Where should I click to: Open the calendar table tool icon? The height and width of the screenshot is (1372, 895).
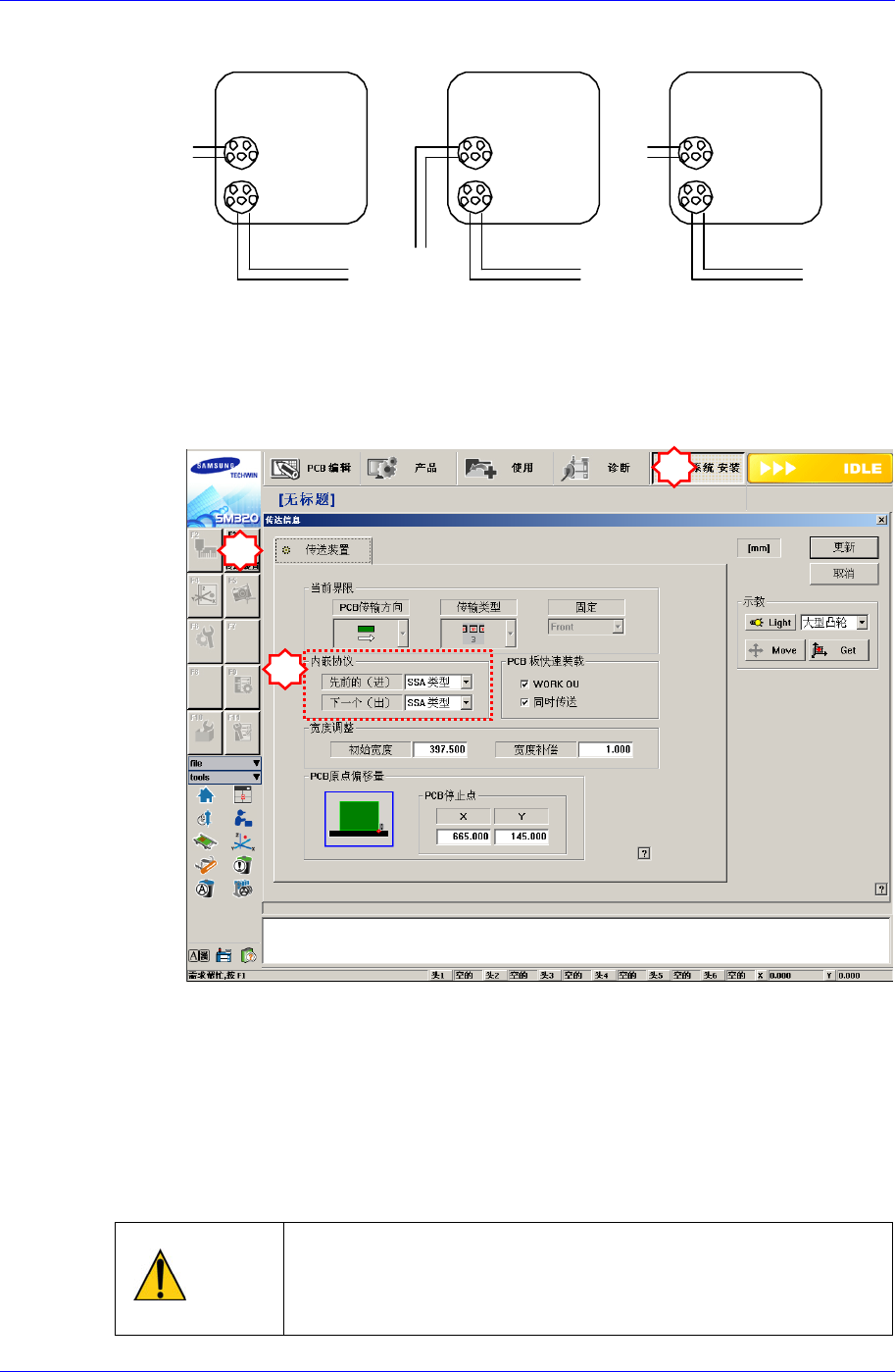[242, 796]
